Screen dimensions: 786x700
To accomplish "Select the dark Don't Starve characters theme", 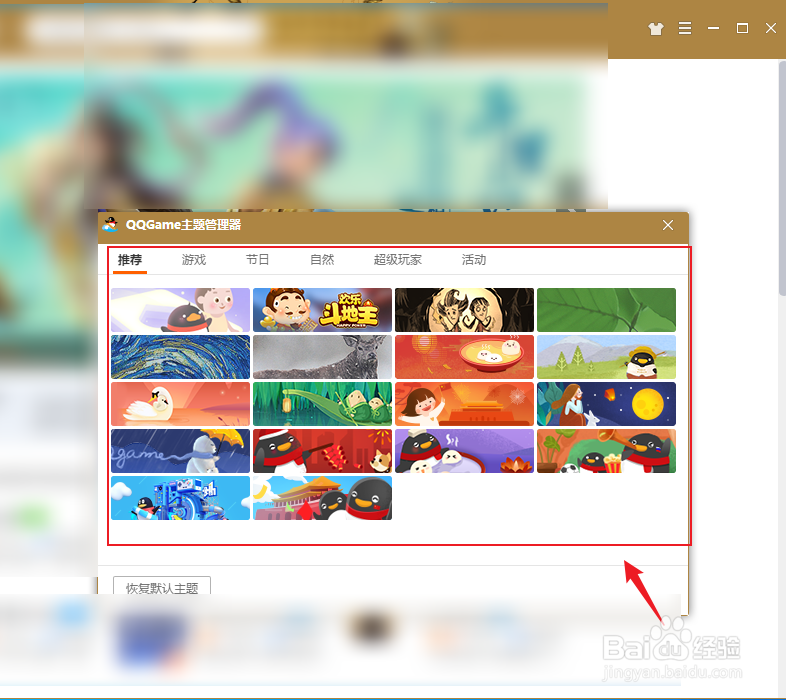I will coord(464,310).
